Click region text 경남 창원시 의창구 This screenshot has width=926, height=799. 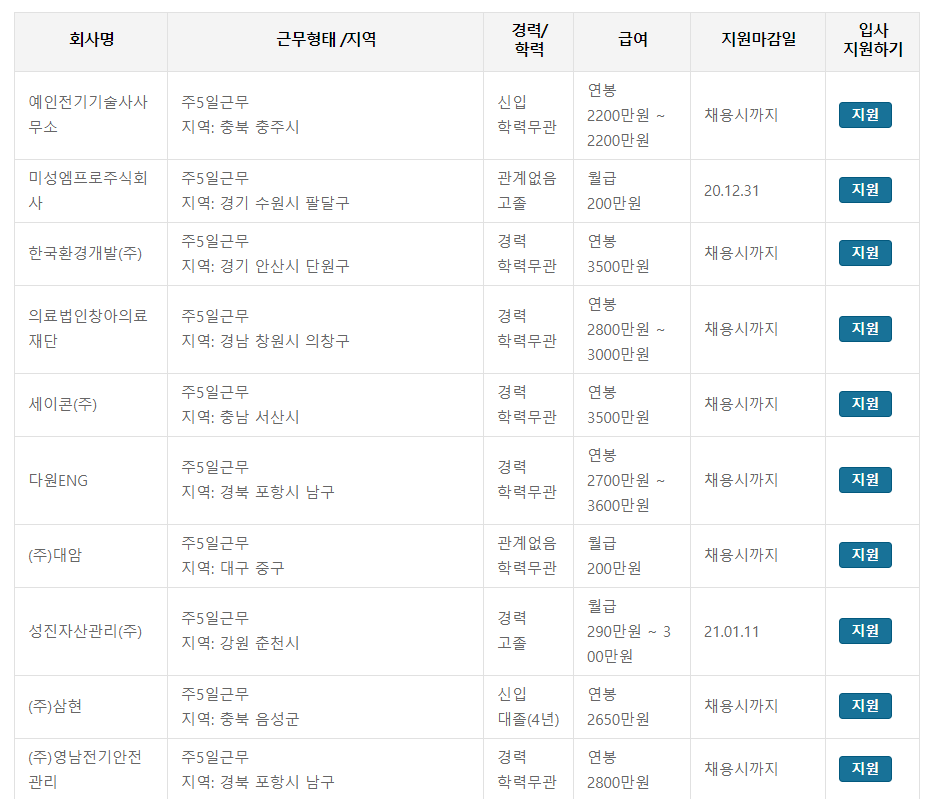click(285, 341)
